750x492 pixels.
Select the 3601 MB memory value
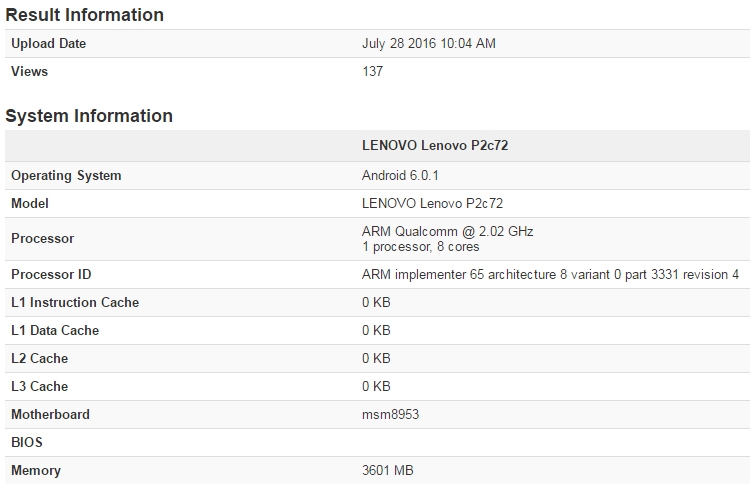click(387, 470)
